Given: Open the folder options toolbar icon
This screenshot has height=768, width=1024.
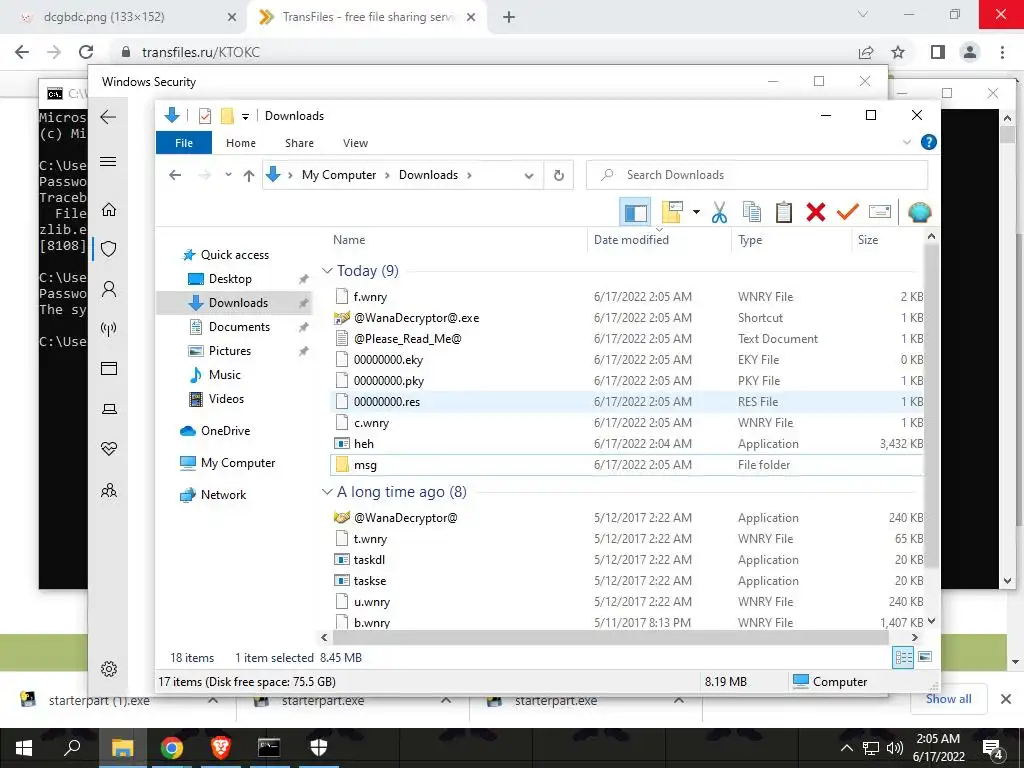Looking at the screenshot, I should pyautogui.click(x=673, y=212).
